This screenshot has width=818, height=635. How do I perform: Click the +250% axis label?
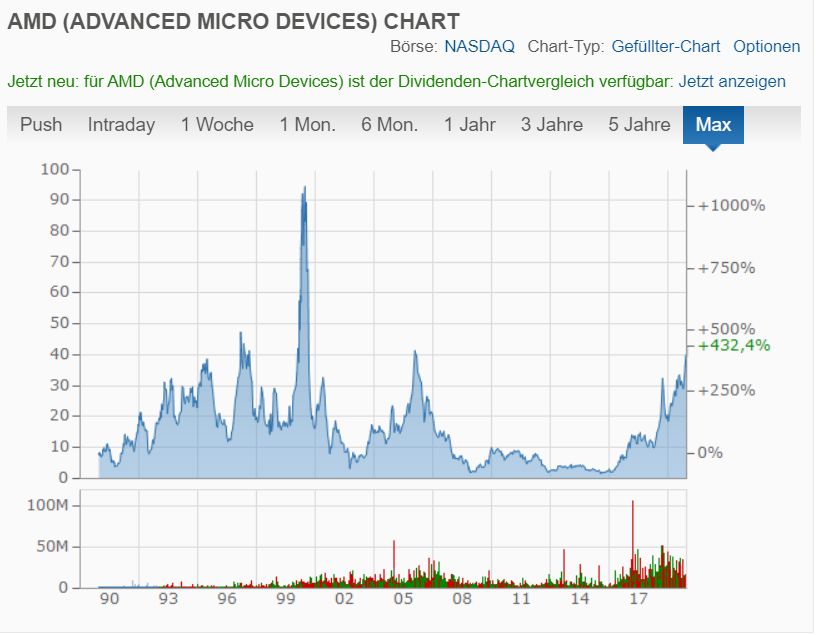pos(726,390)
